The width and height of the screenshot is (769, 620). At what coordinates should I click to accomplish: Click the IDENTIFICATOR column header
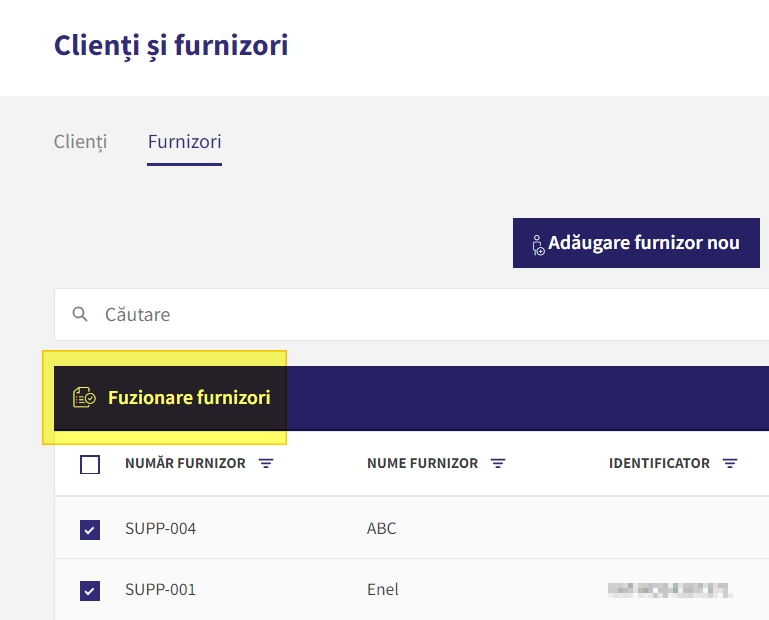(x=659, y=463)
